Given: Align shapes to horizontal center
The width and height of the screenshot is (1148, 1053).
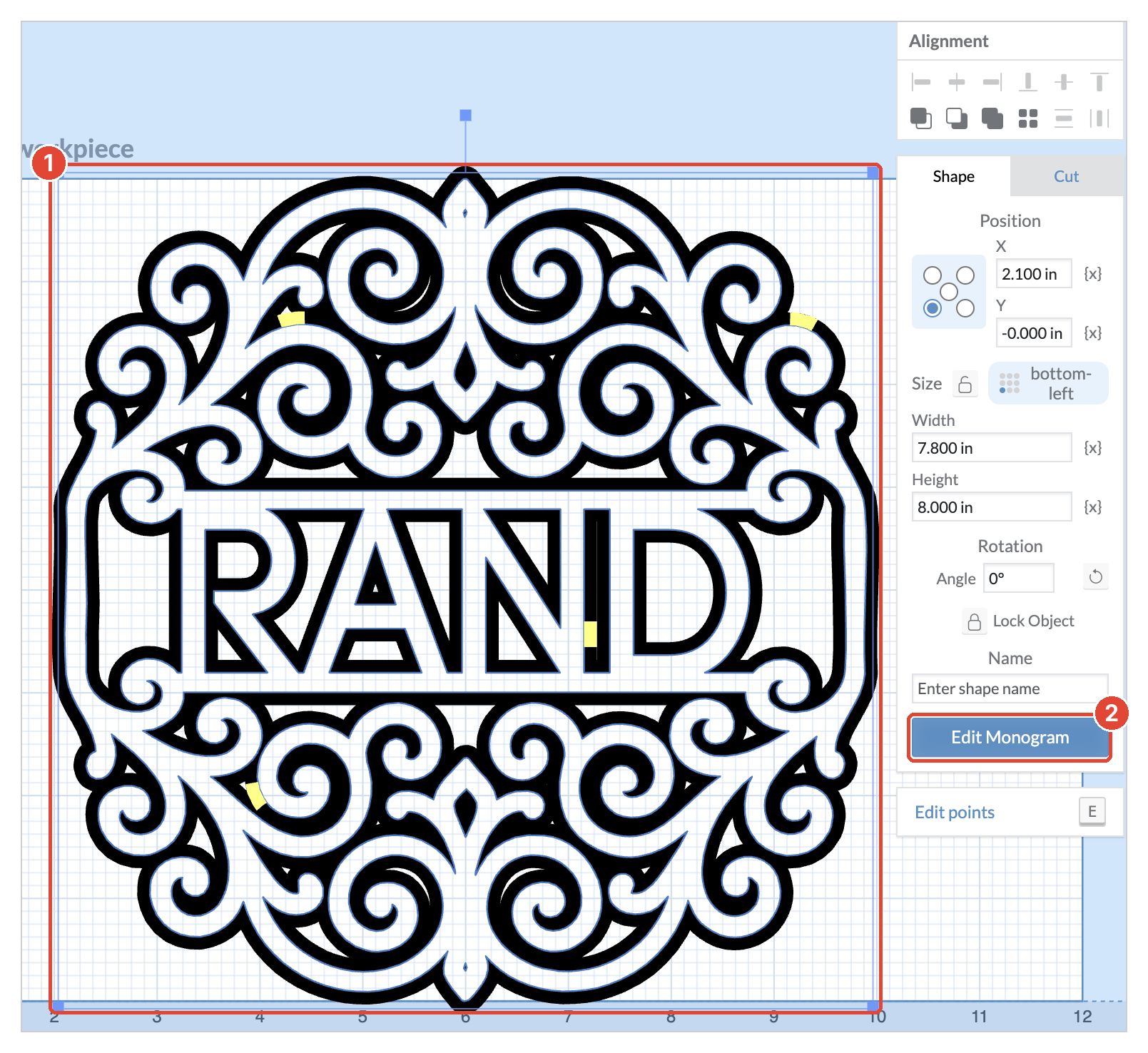Looking at the screenshot, I should 957,82.
